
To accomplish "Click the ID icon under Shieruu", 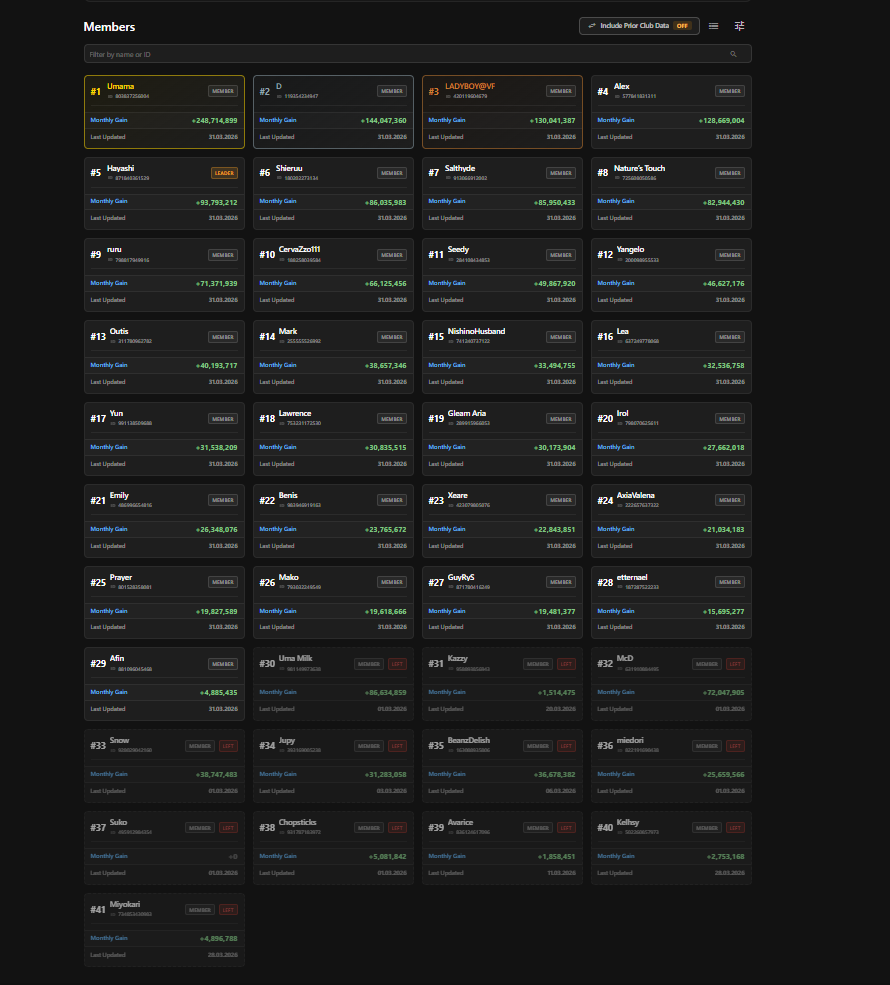I will tap(279, 178).
